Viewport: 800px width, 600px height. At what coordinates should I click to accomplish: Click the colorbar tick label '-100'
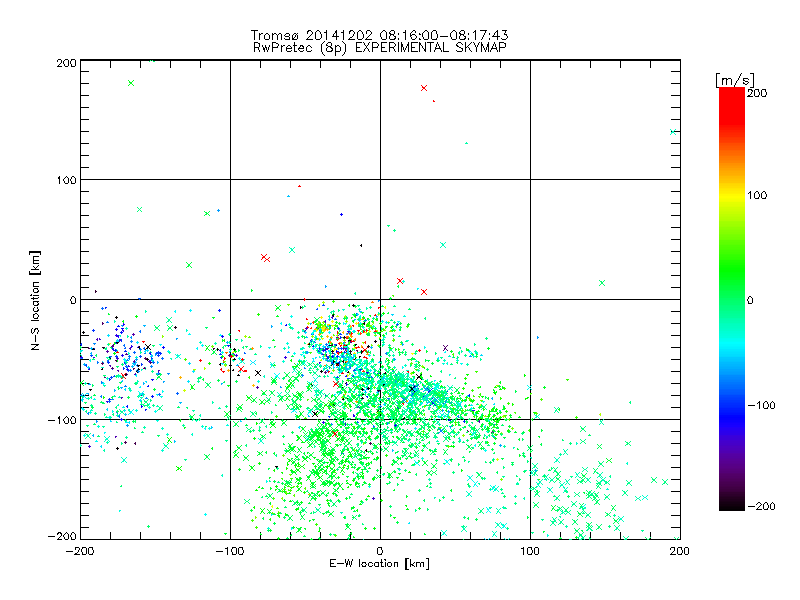click(761, 405)
